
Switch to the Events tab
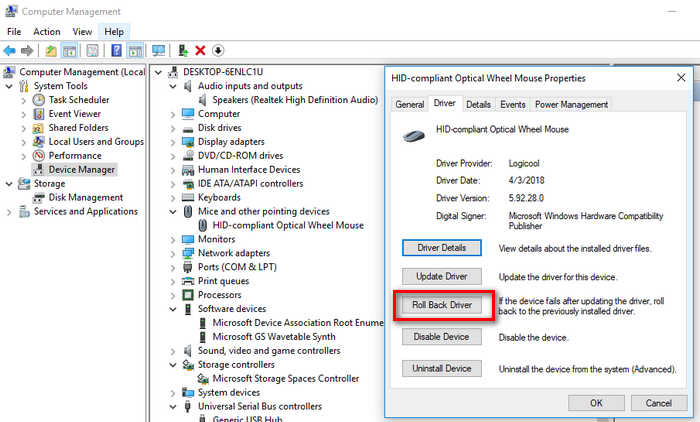[x=512, y=104]
